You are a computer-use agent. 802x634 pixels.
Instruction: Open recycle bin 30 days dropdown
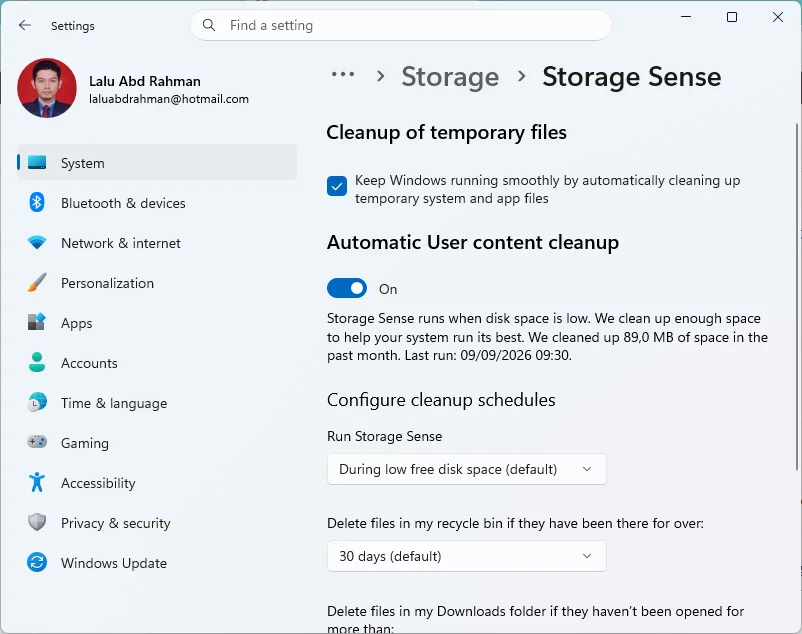click(x=466, y=556)
